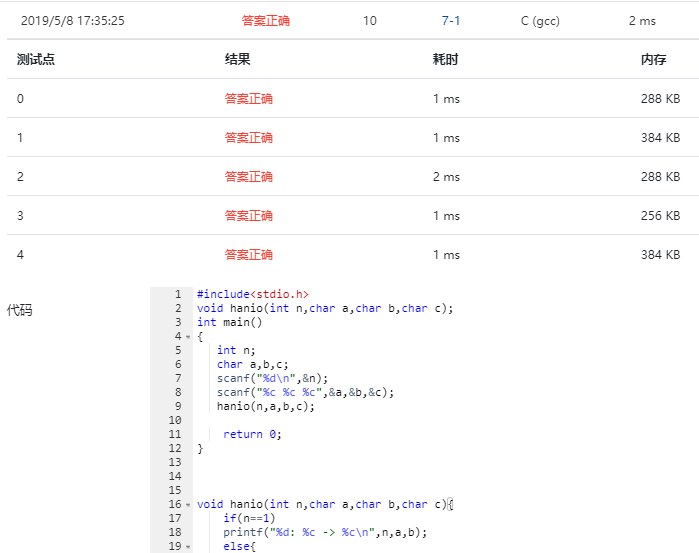Screen dimensions: 699x553
Task: Click 384 KB memory for test point 4
Action: click(x=660, y=255)
